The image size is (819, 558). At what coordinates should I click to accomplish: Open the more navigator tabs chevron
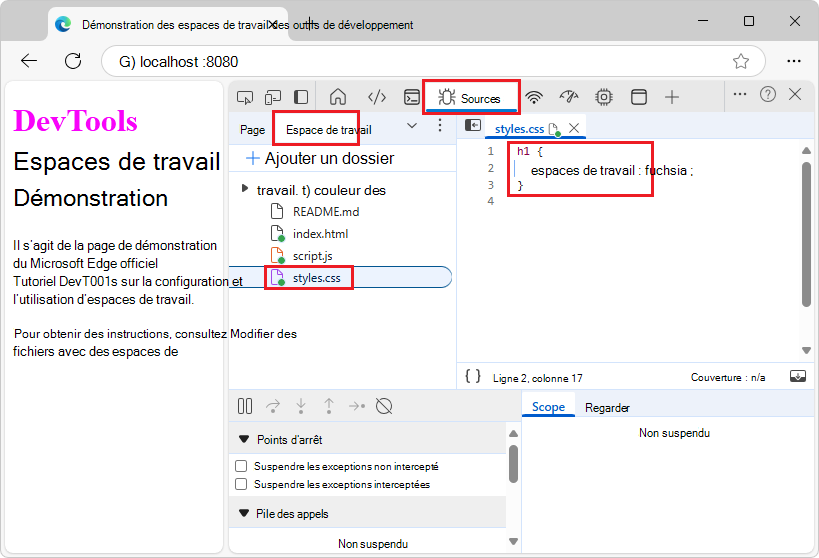coord(412,125)
